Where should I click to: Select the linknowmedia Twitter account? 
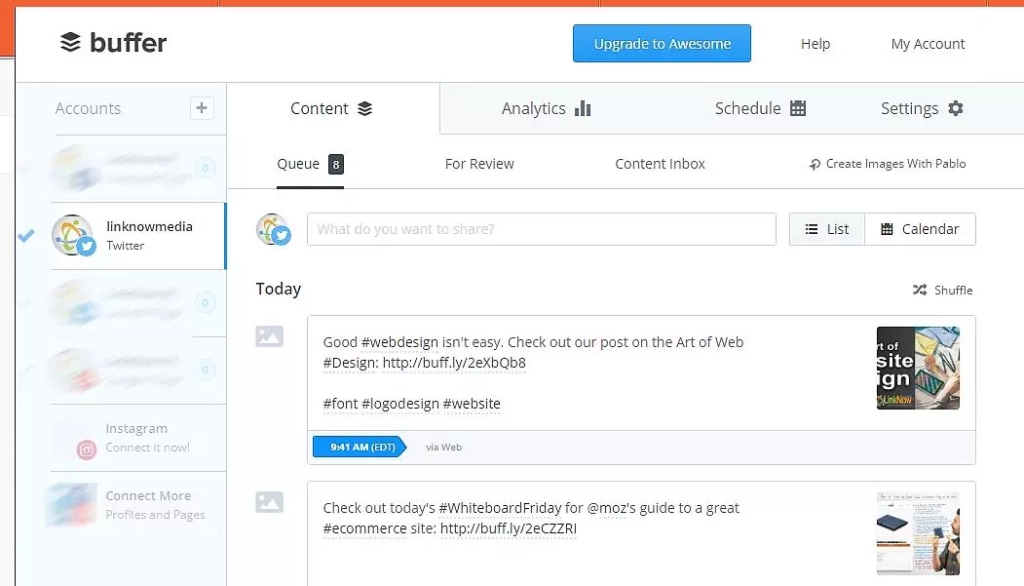138,236
